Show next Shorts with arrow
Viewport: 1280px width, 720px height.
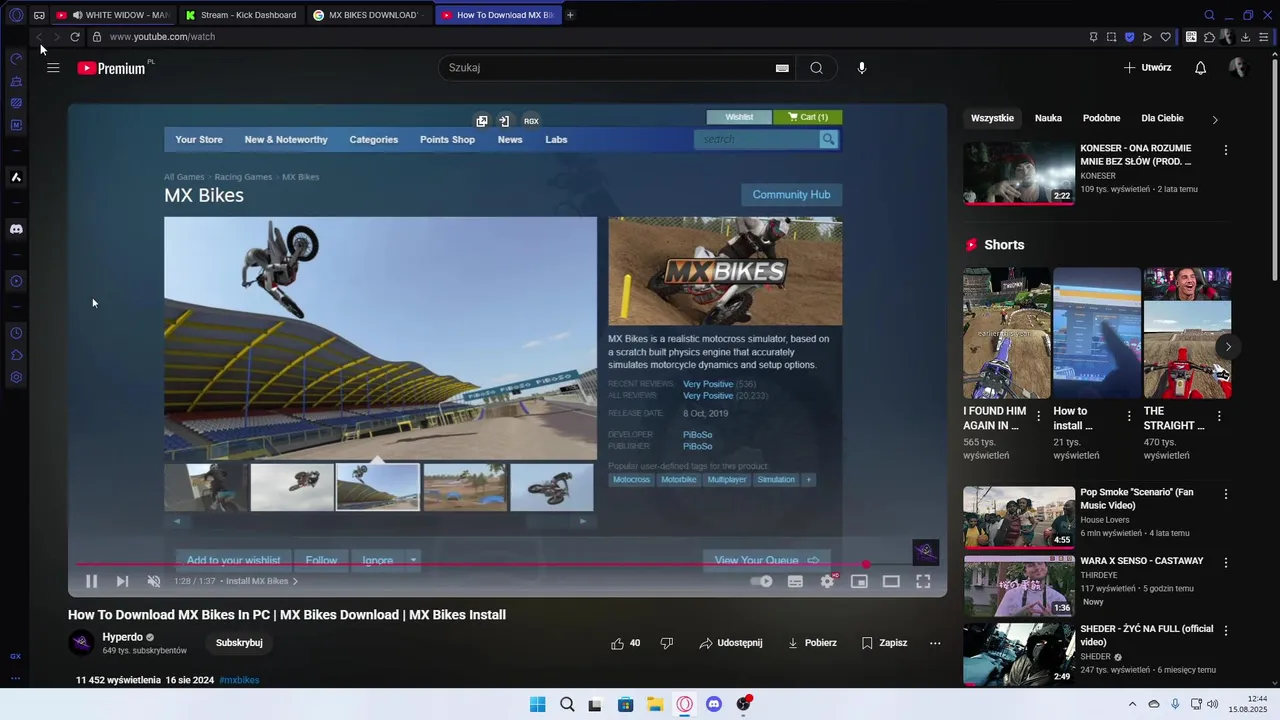coord(1228,347)
